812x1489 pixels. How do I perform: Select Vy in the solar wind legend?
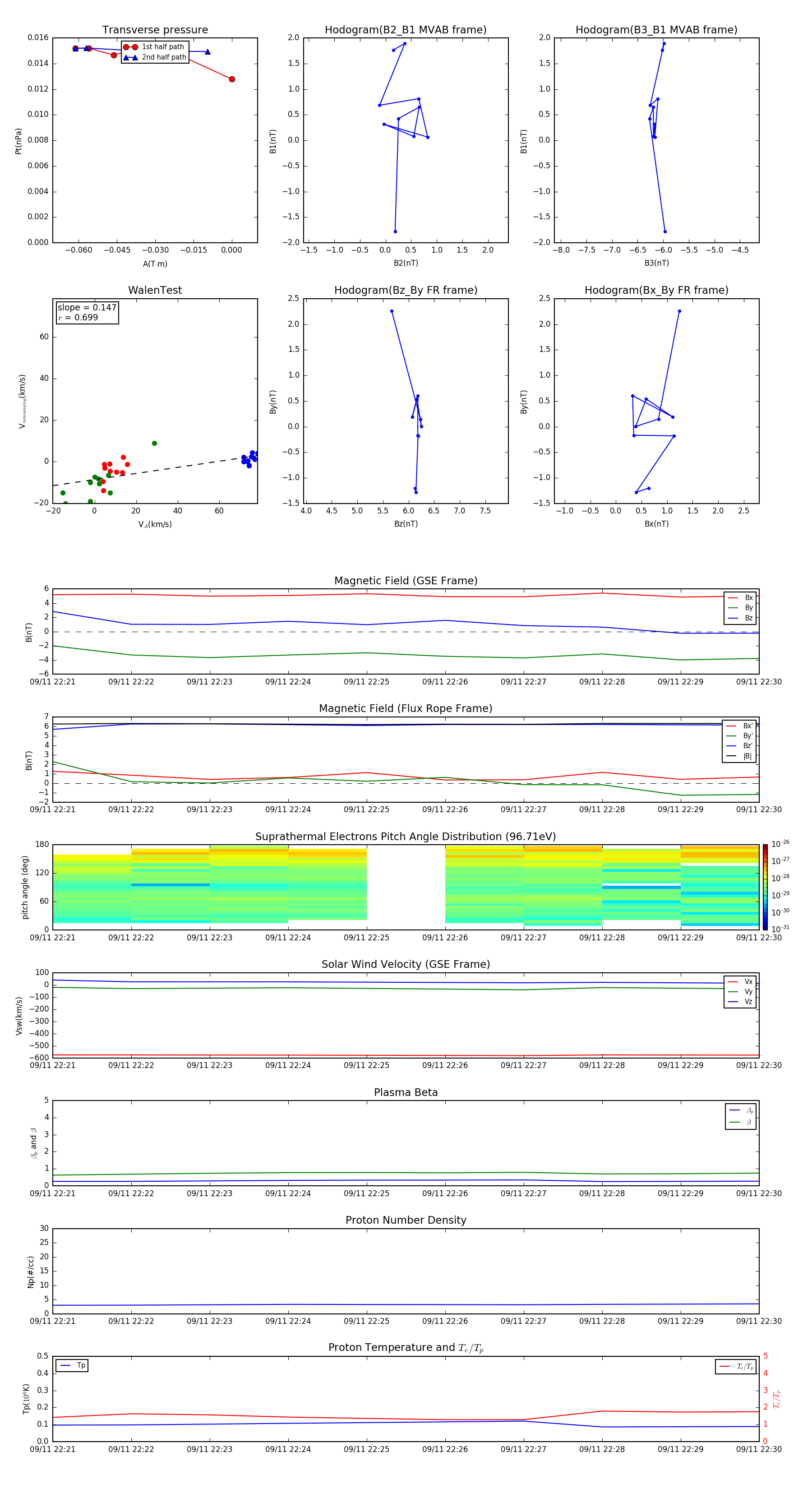point(740,991)
